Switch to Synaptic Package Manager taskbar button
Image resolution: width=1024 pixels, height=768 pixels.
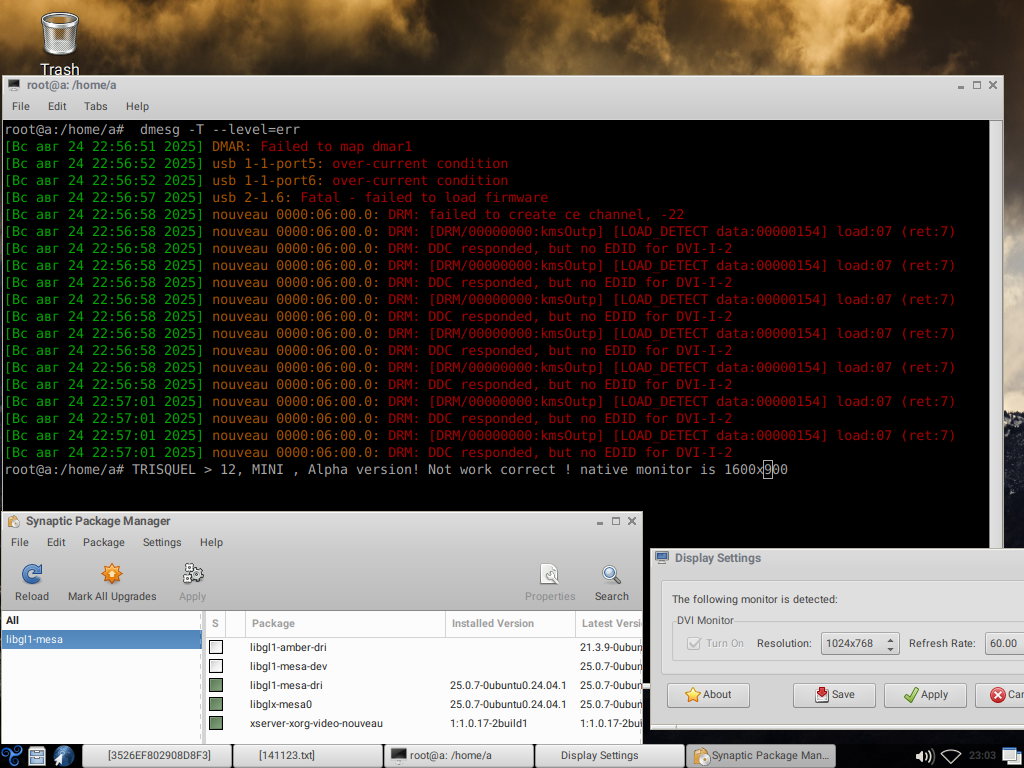pyautogui.click(x=761, y=756)
